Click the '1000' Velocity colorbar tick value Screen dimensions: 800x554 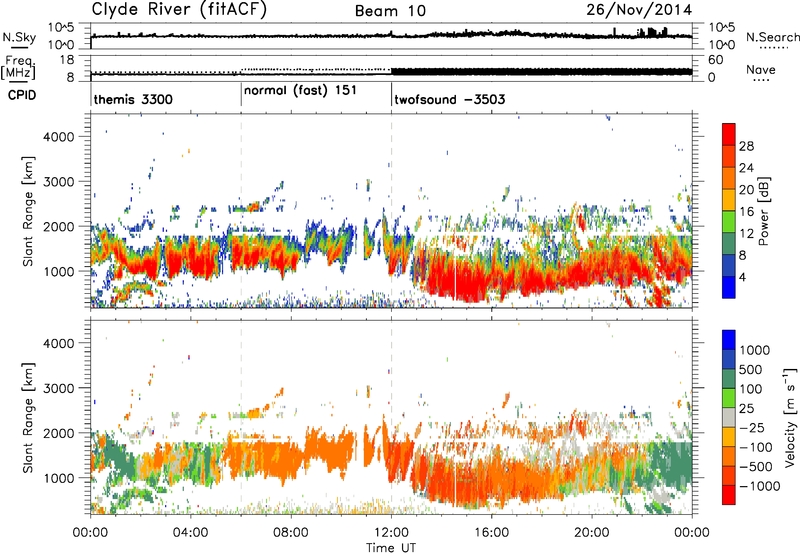click(754, 350)
